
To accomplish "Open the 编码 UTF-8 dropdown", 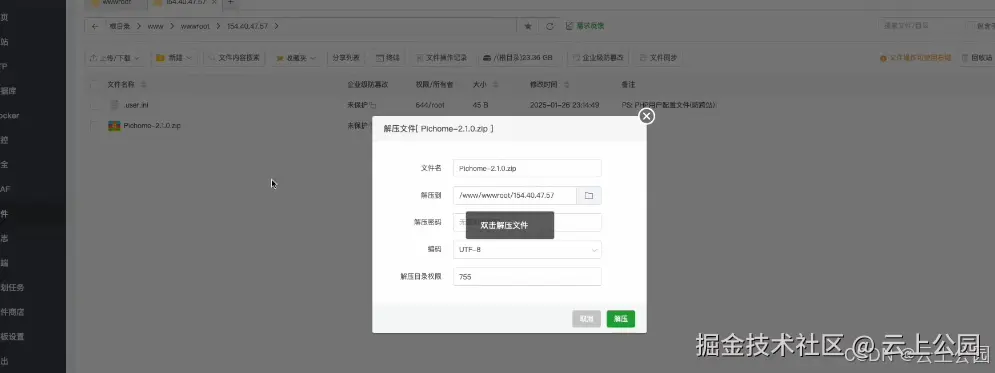I will 527,249.
